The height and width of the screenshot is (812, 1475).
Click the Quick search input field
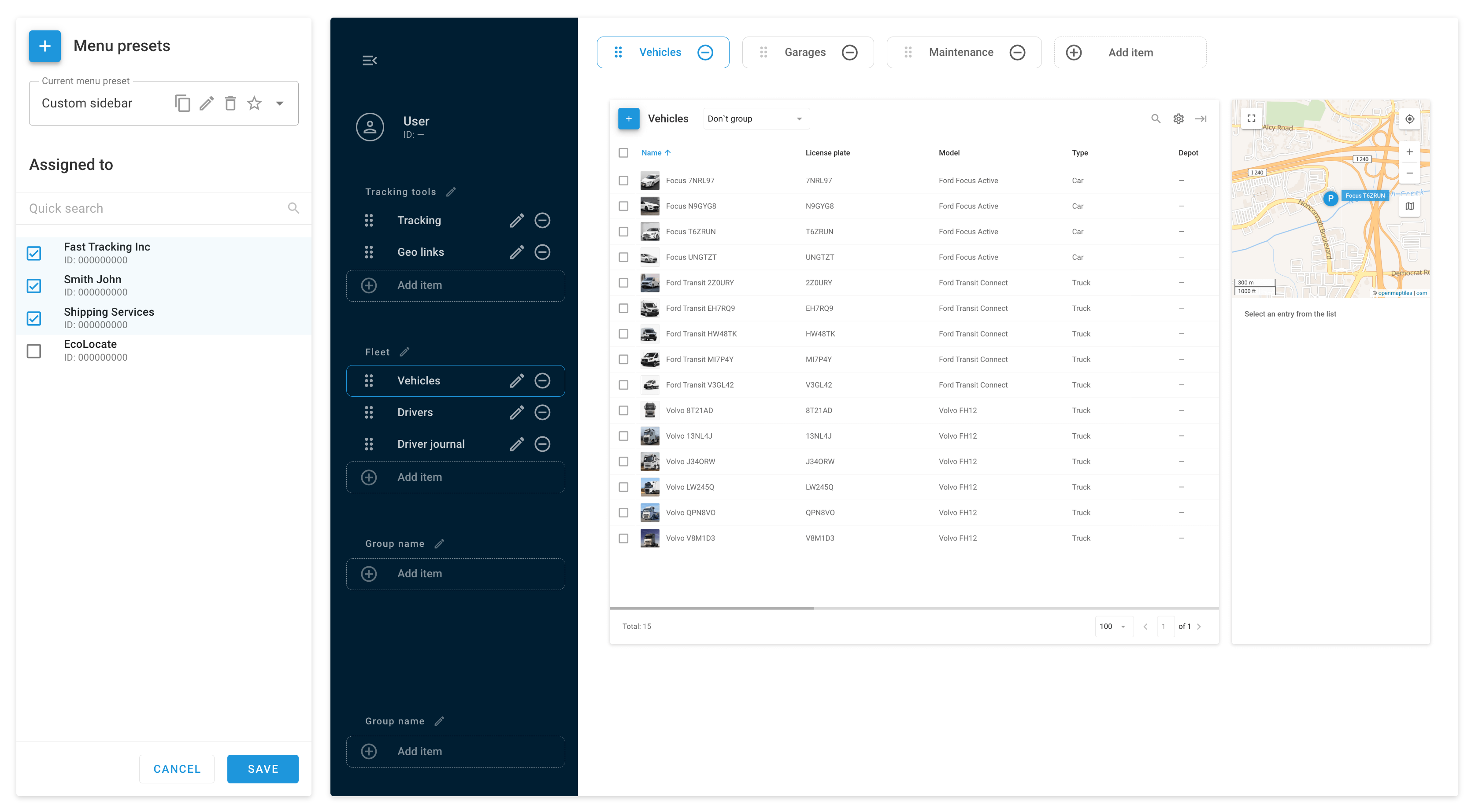click(x=155, y=208)
